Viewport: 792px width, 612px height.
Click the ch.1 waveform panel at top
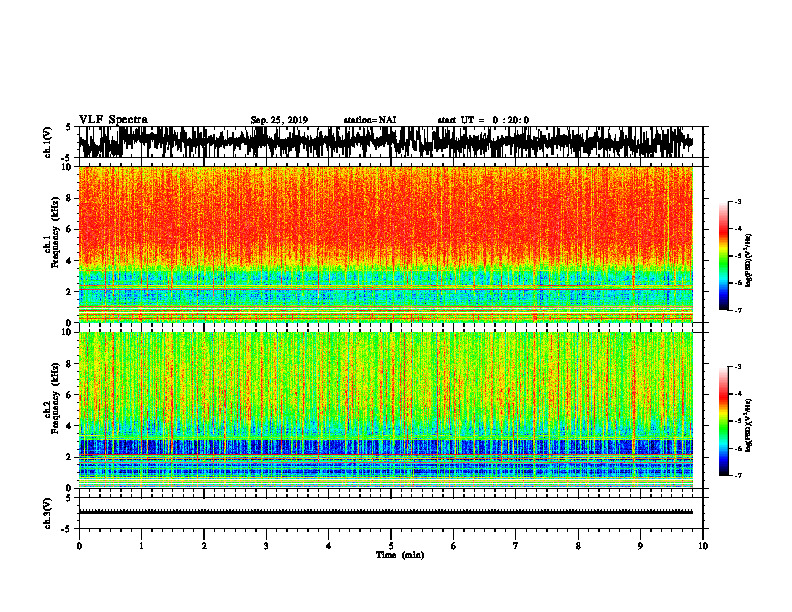click(391, 142)
